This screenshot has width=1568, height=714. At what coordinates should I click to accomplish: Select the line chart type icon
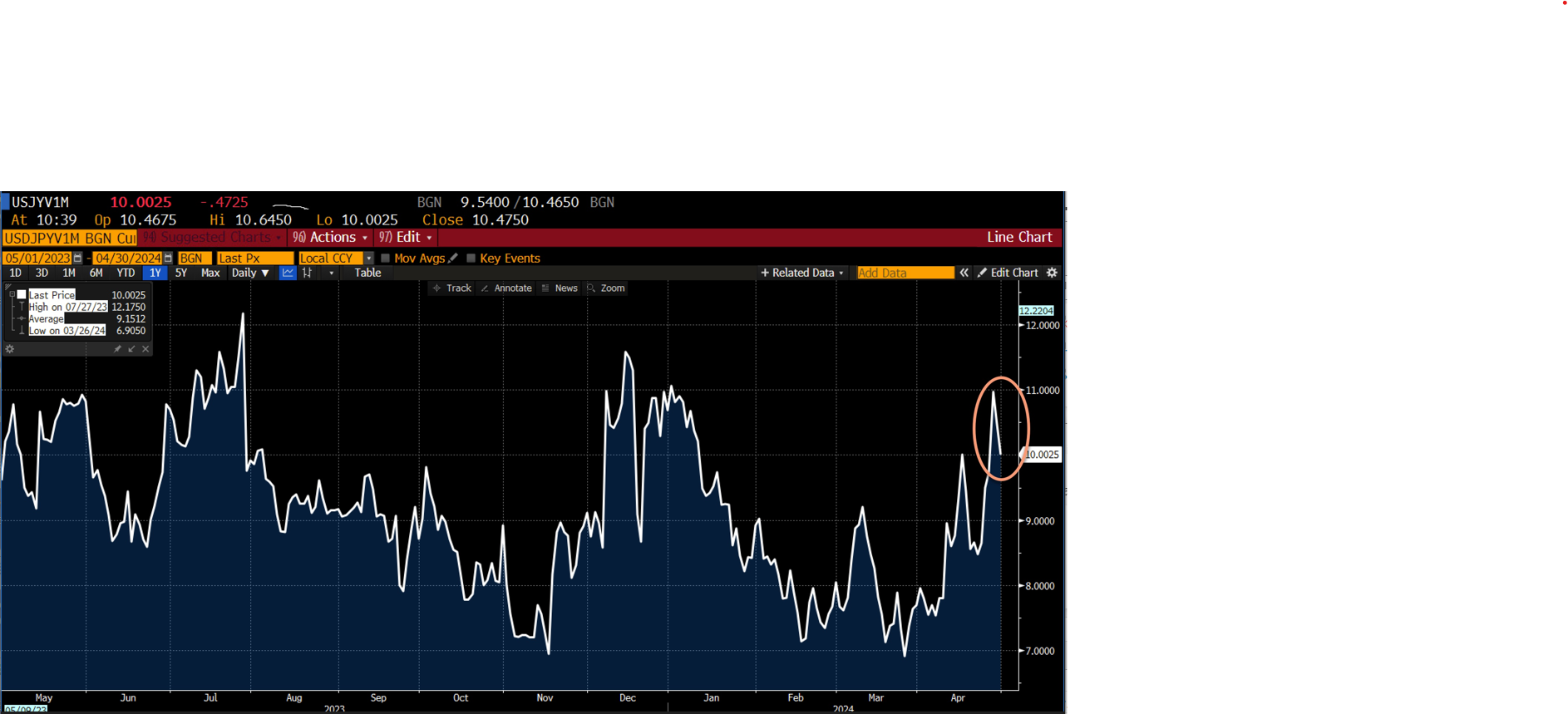(x=288, y=273)
